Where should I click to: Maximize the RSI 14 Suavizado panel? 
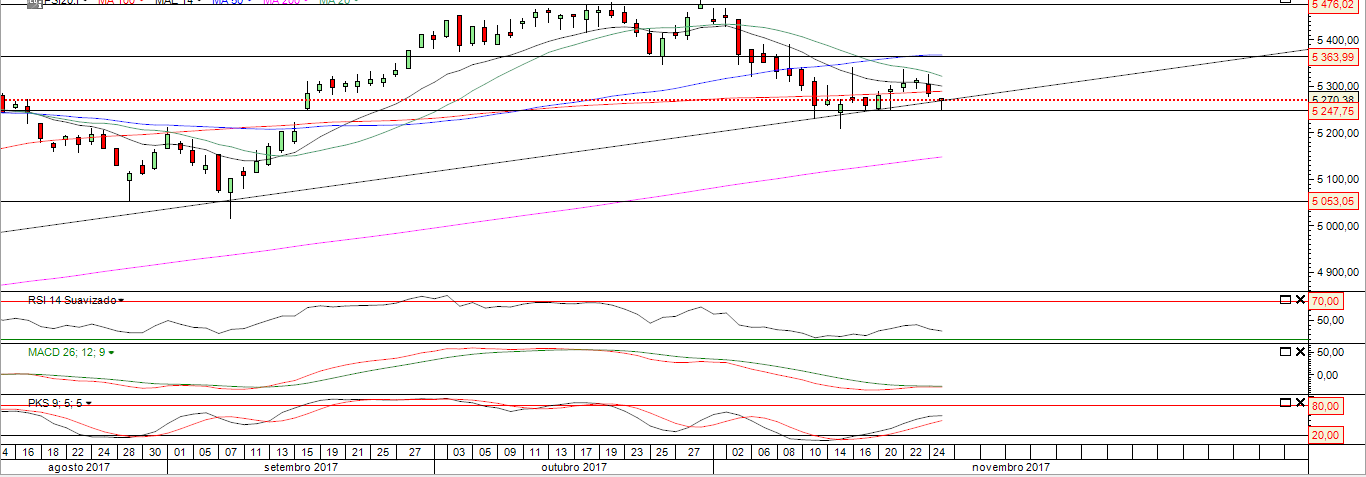pyautogui.click(x=1286, y=299)
